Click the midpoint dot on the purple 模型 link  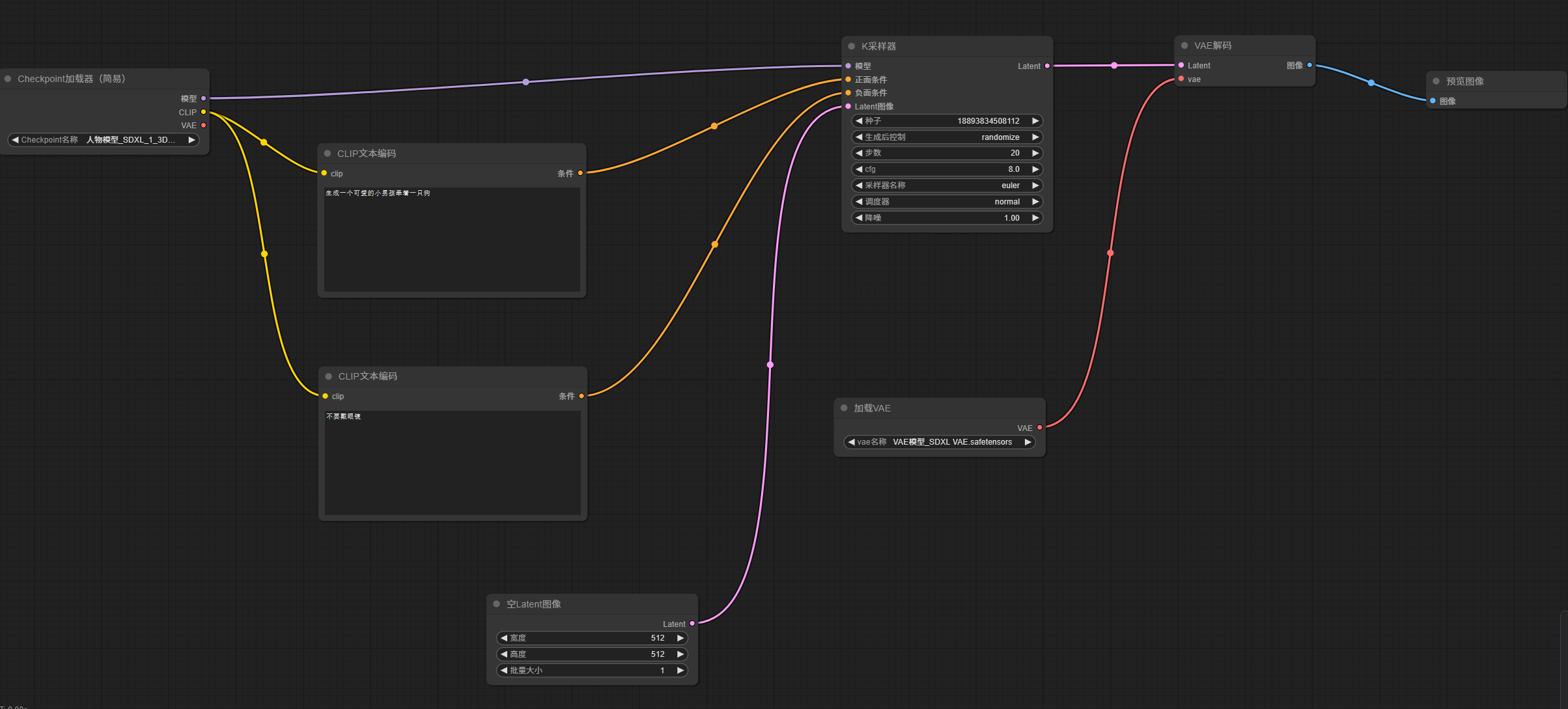tap(525, 82)
